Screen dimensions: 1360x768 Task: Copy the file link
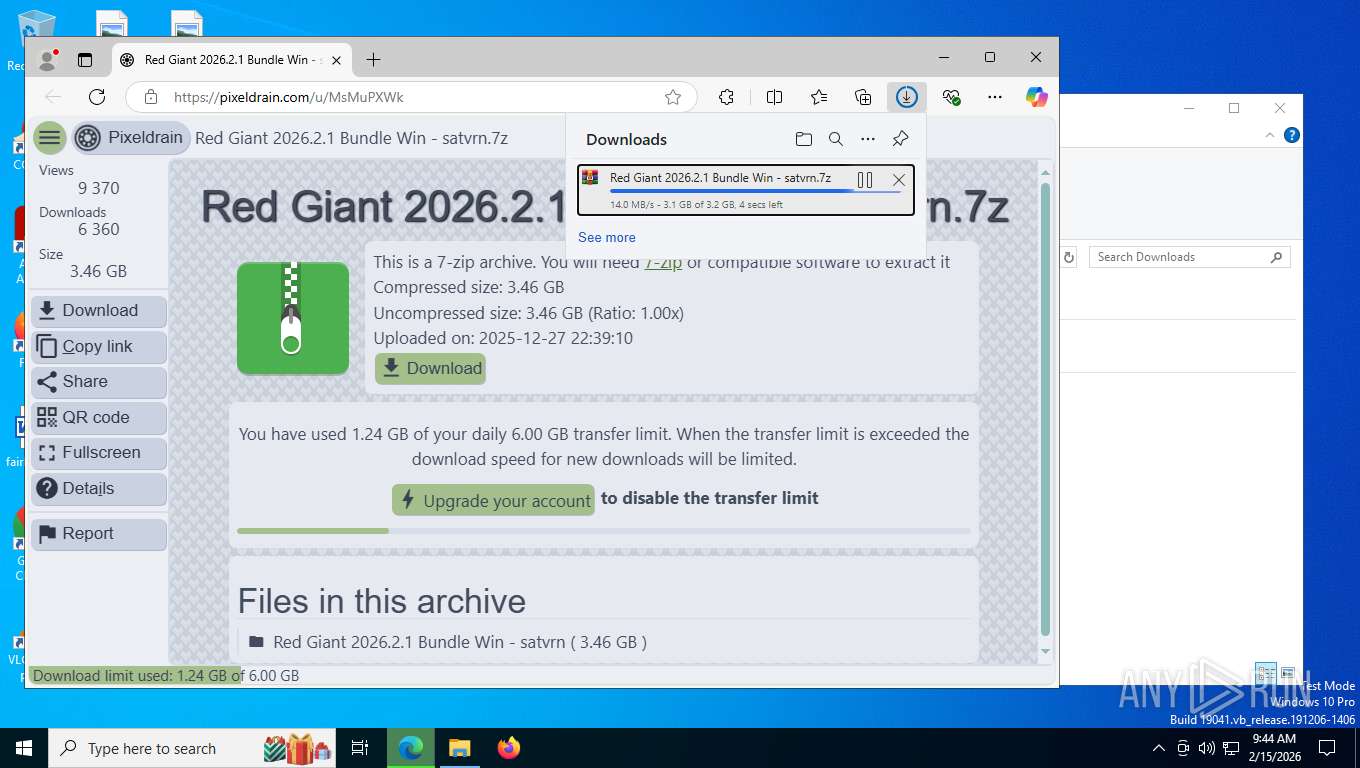[99, 346]
